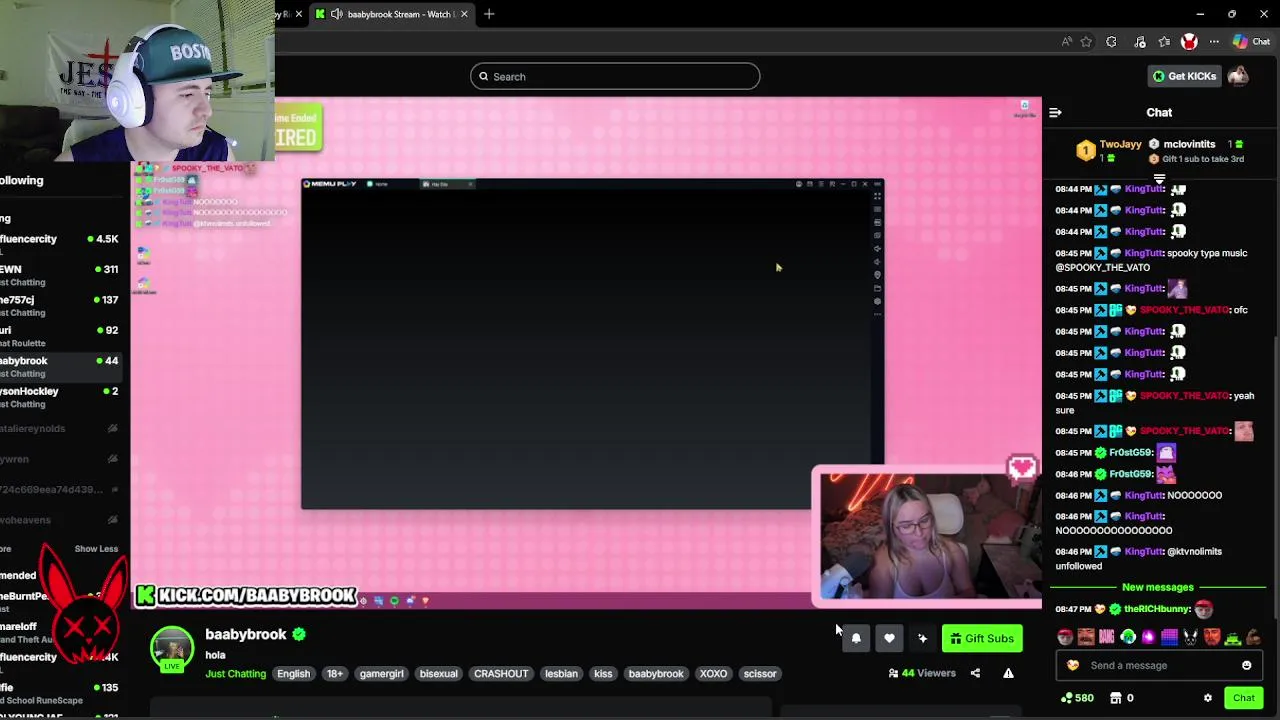Click the sparkle icon beside Gift Subs

tap(922, 638)
